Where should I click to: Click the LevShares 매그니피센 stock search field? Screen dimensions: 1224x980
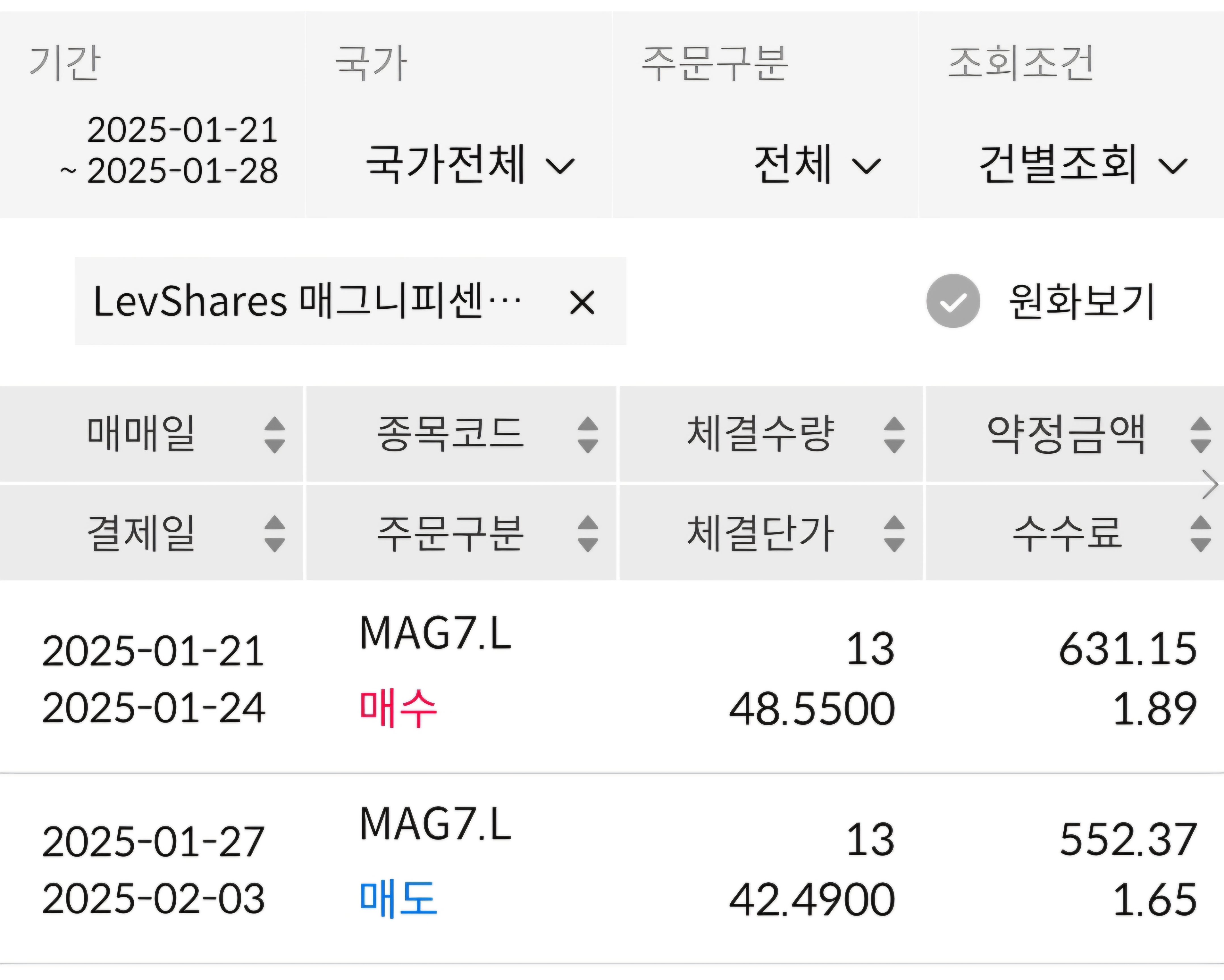pos(307,301)
